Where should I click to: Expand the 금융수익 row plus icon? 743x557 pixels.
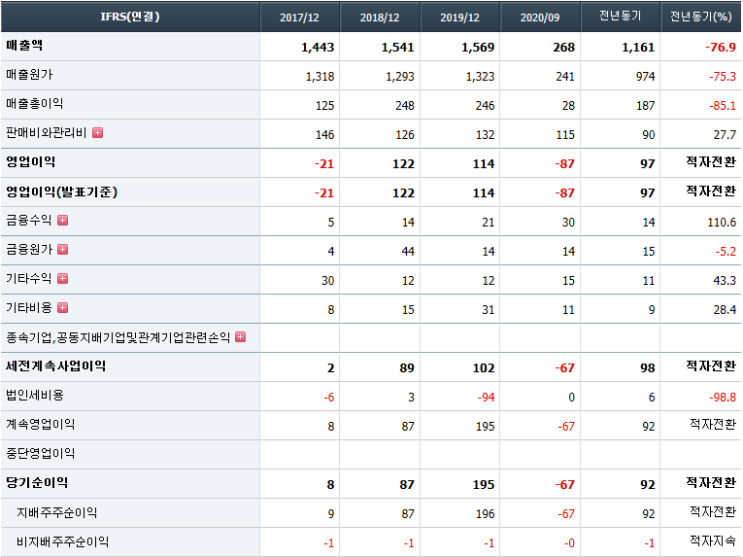tap(63, 220)
